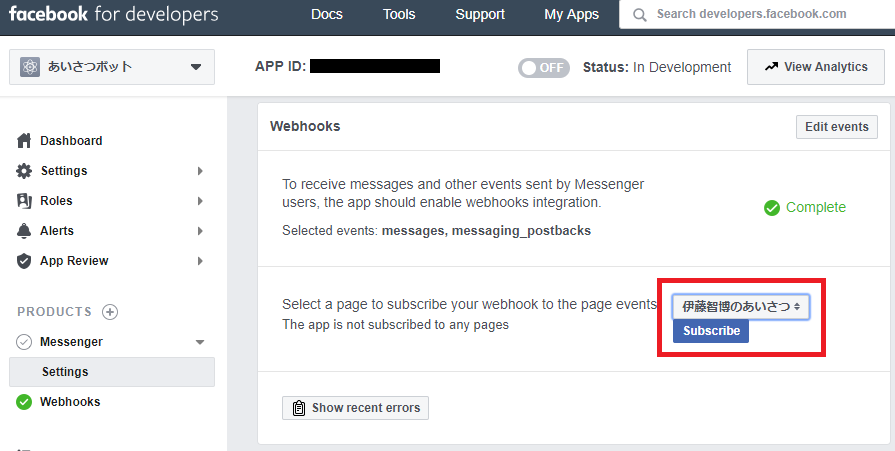Click the APP ID label
The image size is (895, 451).
tap(280, 66)
